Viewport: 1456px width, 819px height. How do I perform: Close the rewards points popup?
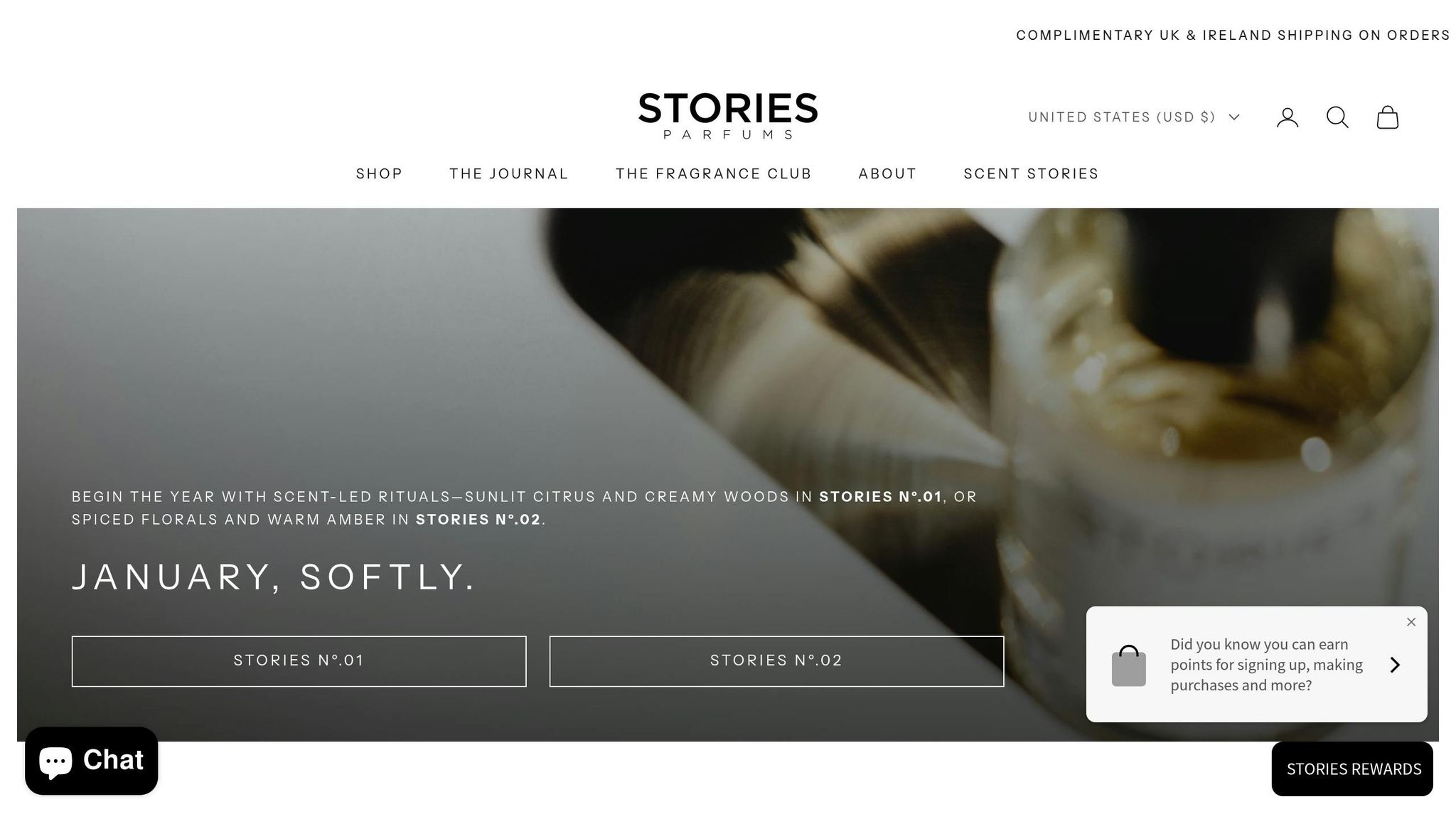point(1411,622)
